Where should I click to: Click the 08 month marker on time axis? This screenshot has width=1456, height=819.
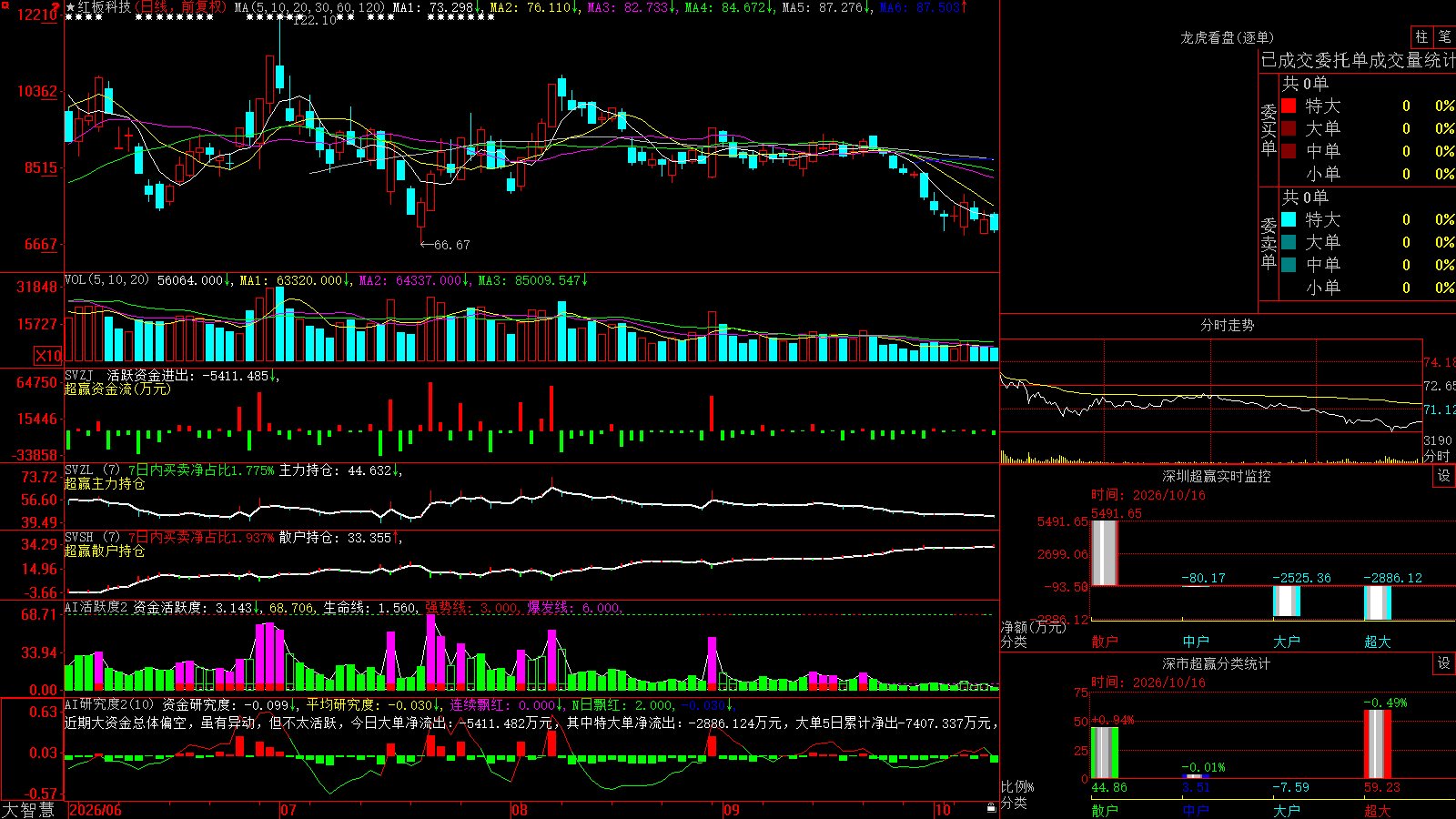point(520,810)
